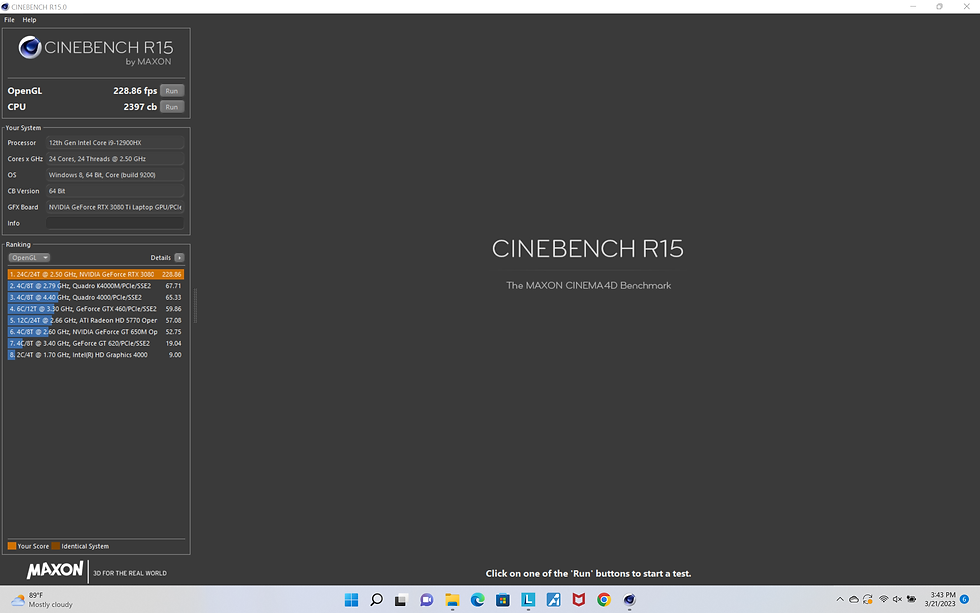Image resolution: width=980 pixels, height=613 pixels.
Task: Run the CPU benchmark test
Action: tap(172, 107)
